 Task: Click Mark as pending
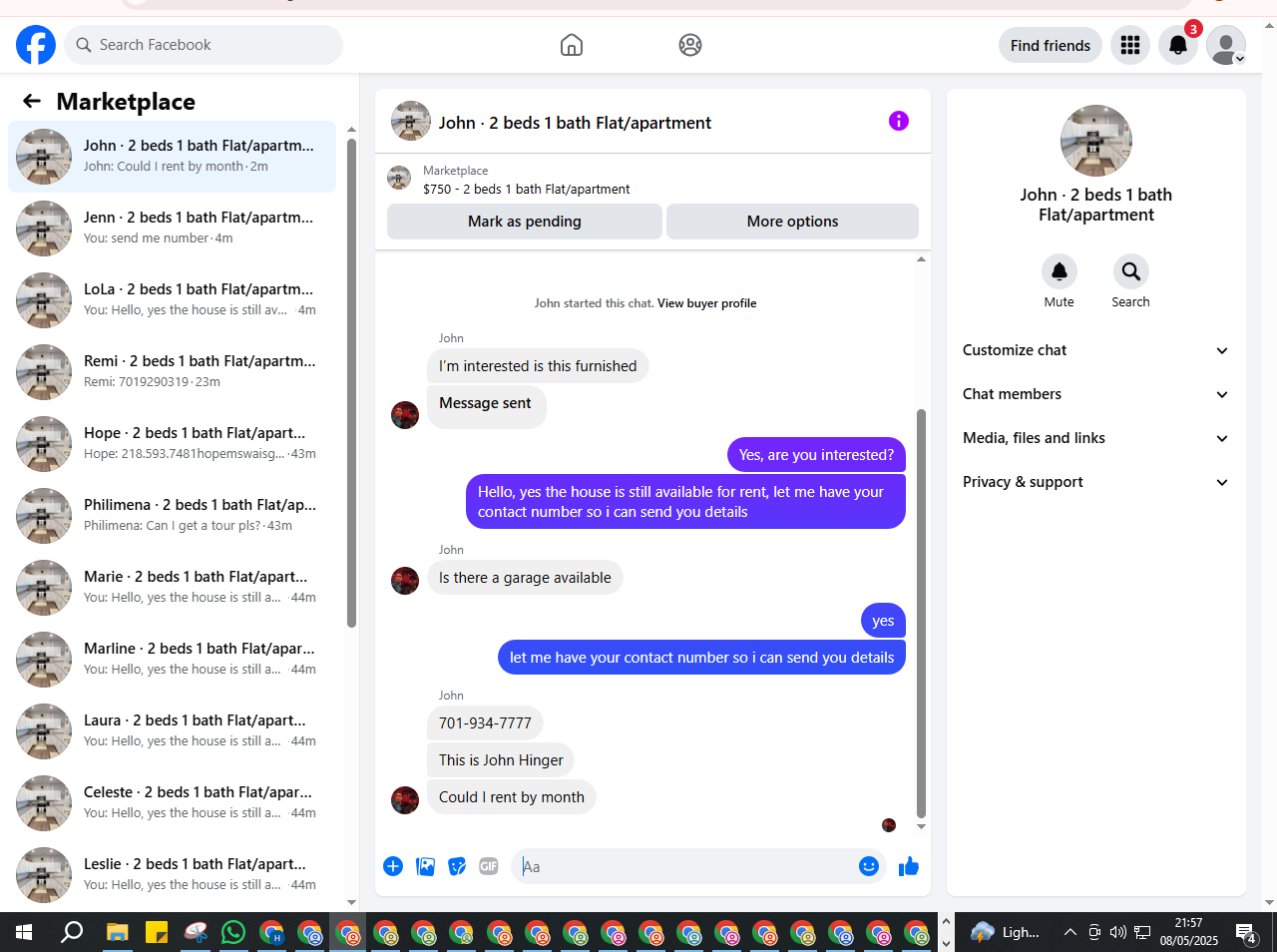[525, 222]
